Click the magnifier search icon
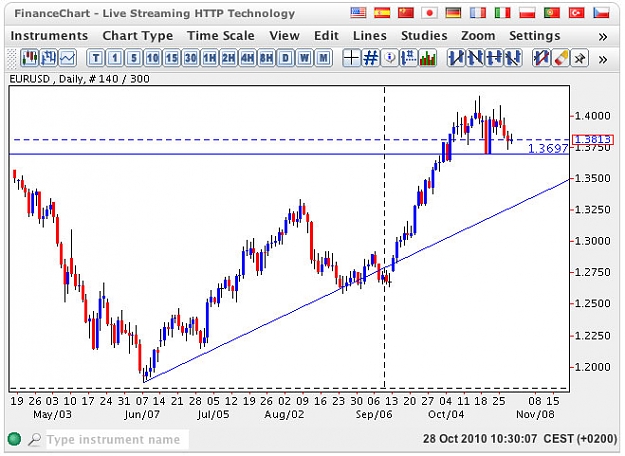The height and width of the screenshot is (456, 625). 34,439
